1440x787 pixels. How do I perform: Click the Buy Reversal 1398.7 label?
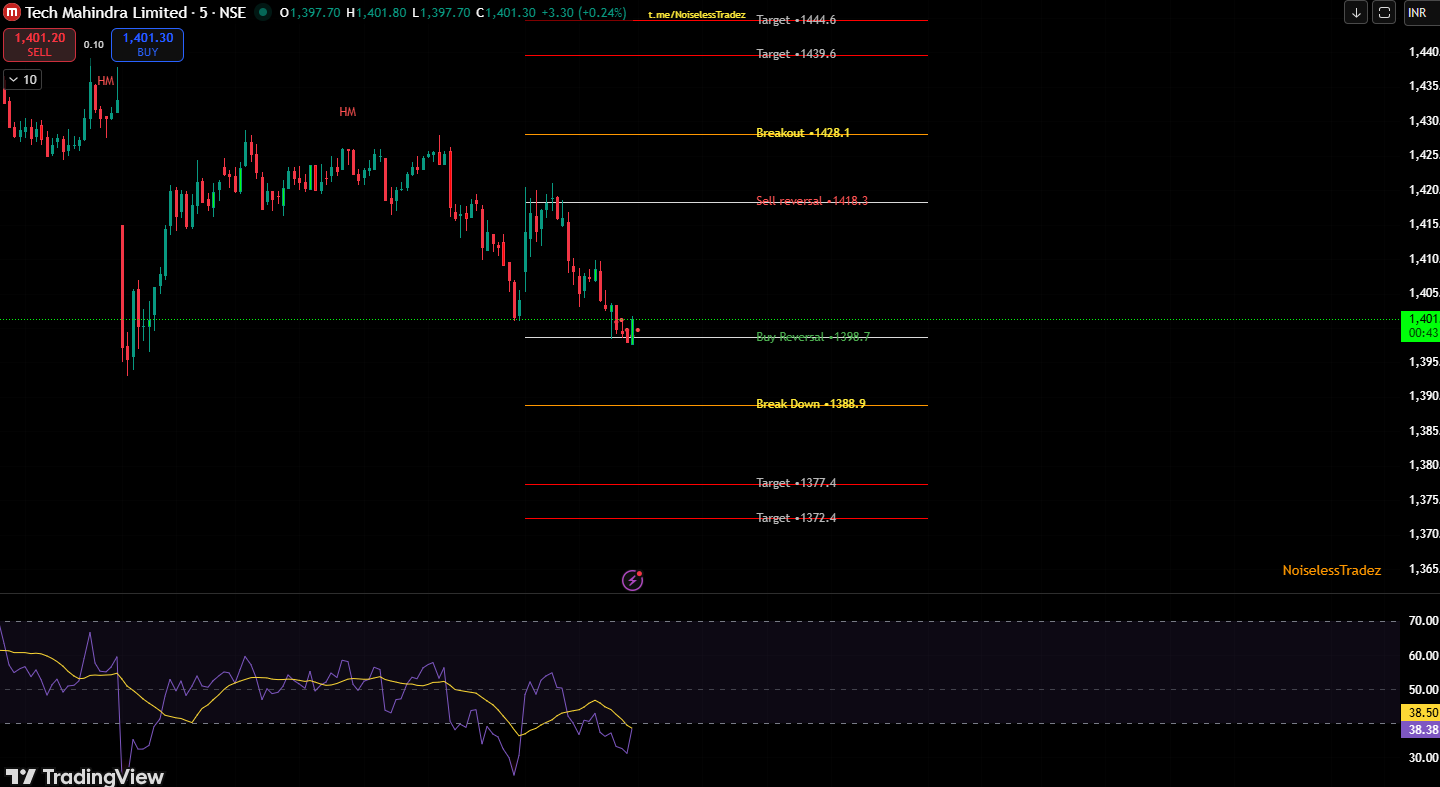(813, 337)
